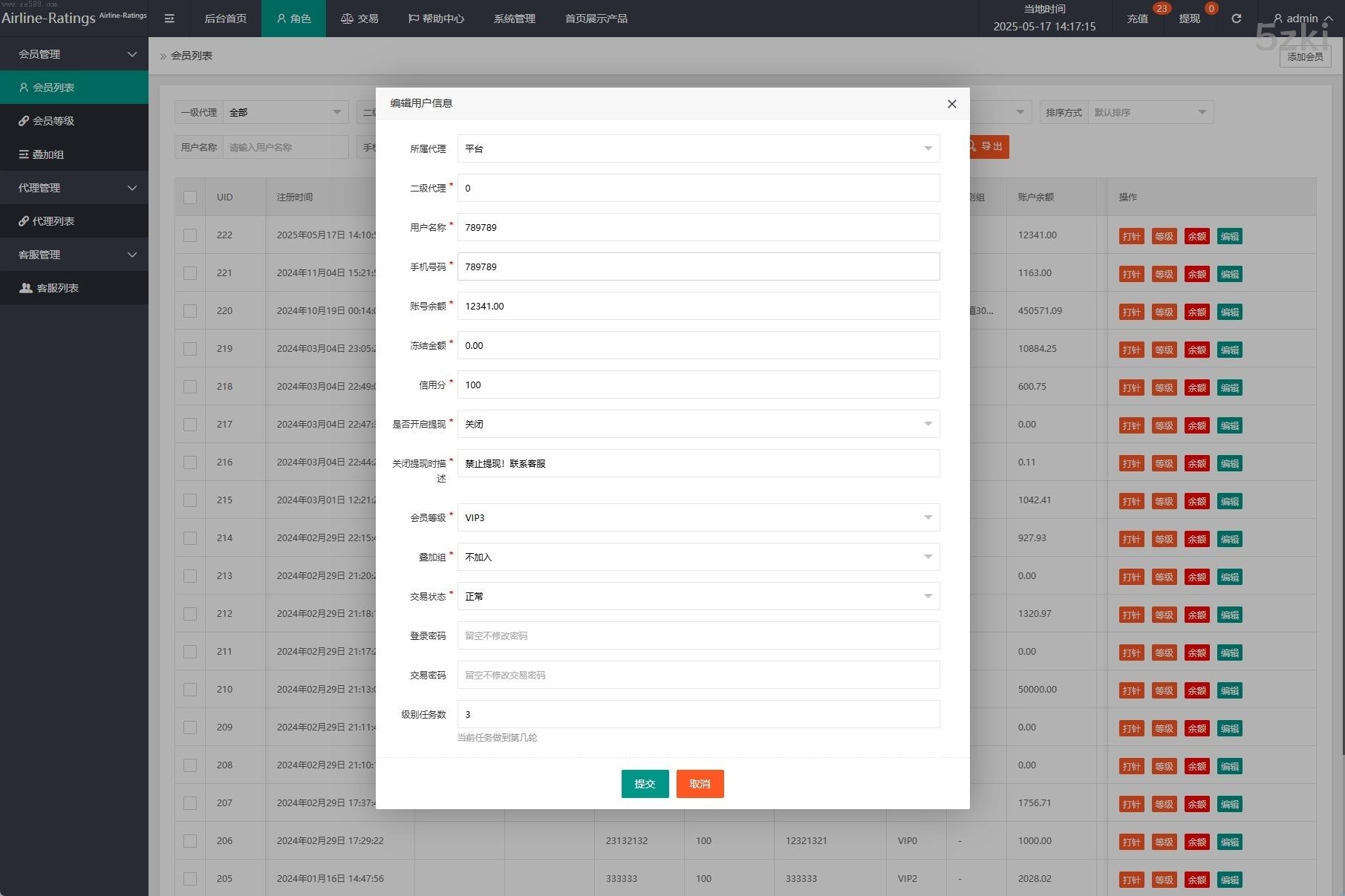Click the 添加会员 button
1345x896 pixels.
coord(1305,57)
